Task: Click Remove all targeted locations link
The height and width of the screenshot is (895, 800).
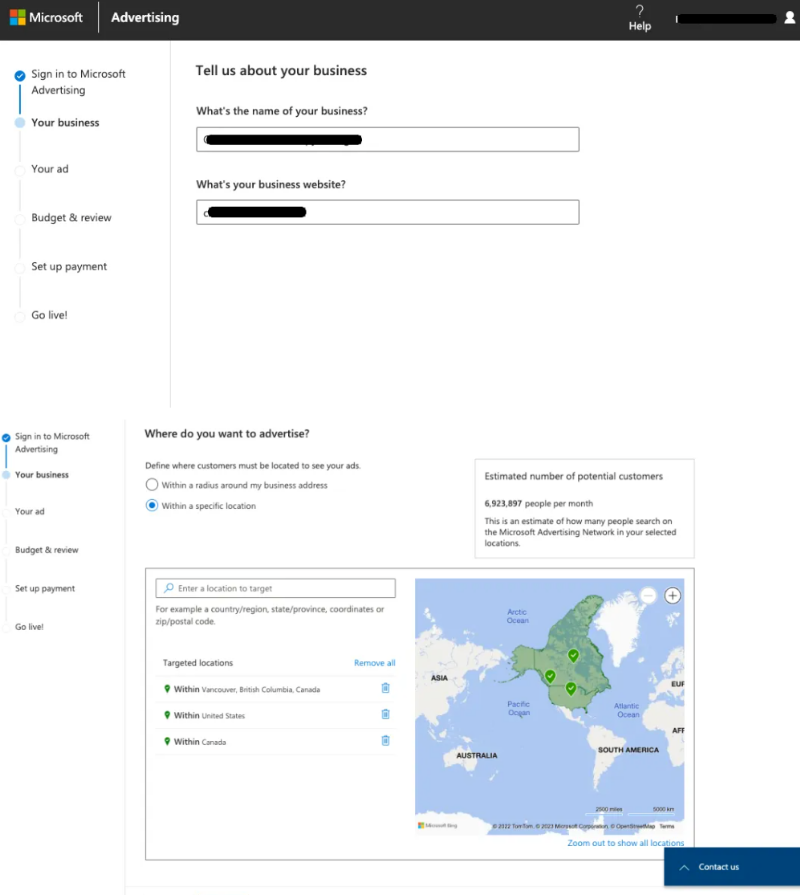Action: (x=374, y=663)
